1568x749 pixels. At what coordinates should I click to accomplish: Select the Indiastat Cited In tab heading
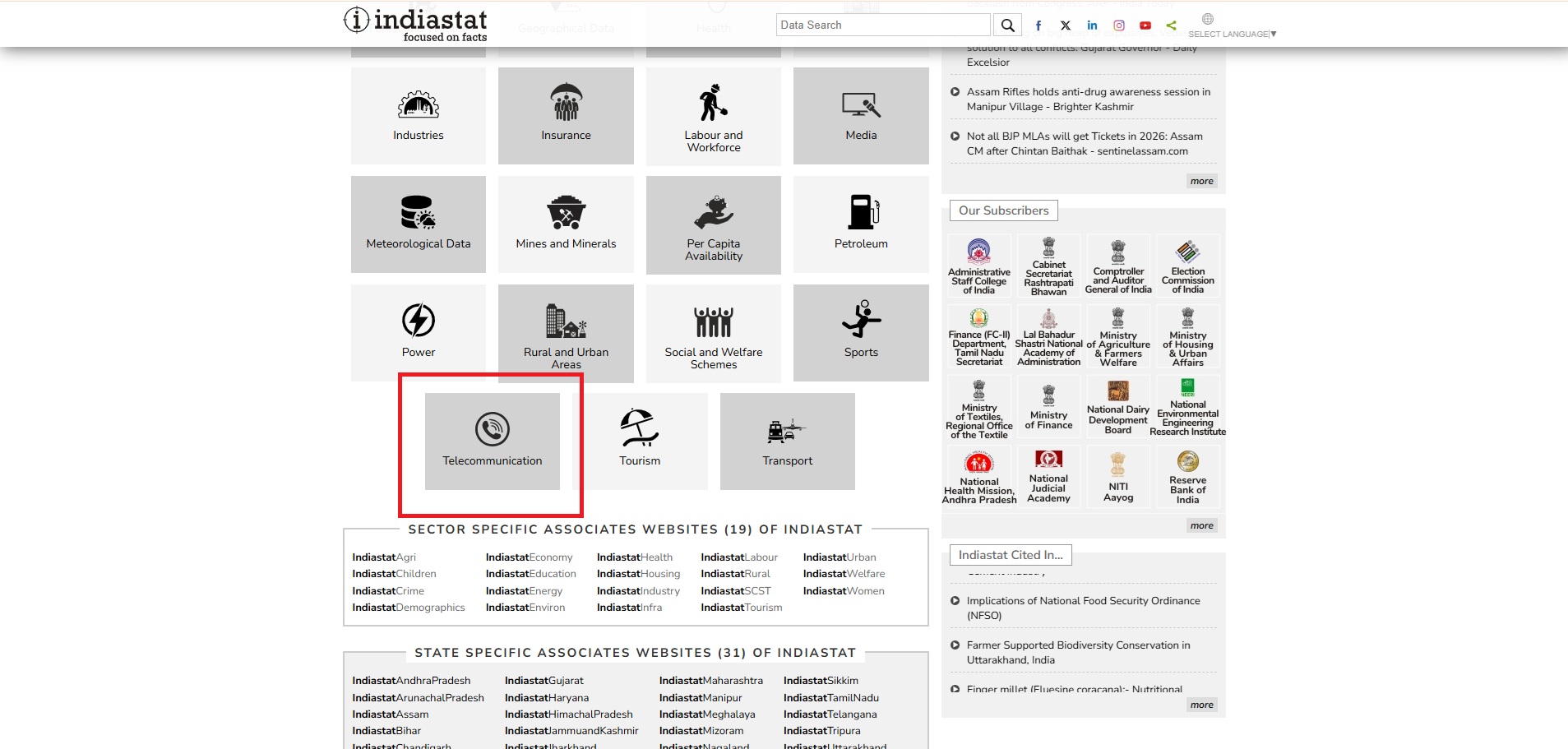[1011, 555]
